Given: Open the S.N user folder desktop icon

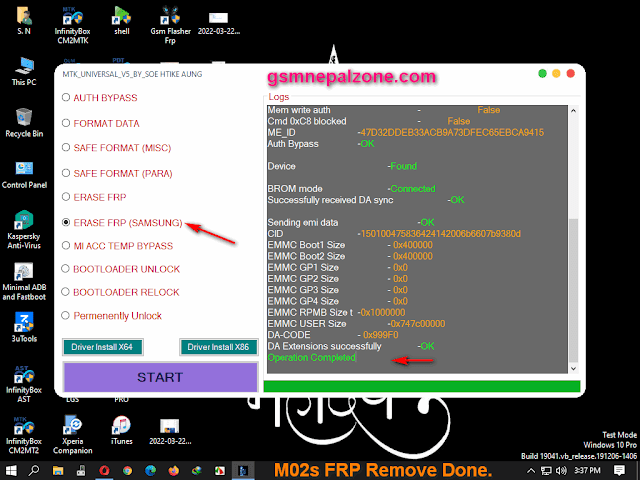Looking at the screenshot, I should point(24,20).
